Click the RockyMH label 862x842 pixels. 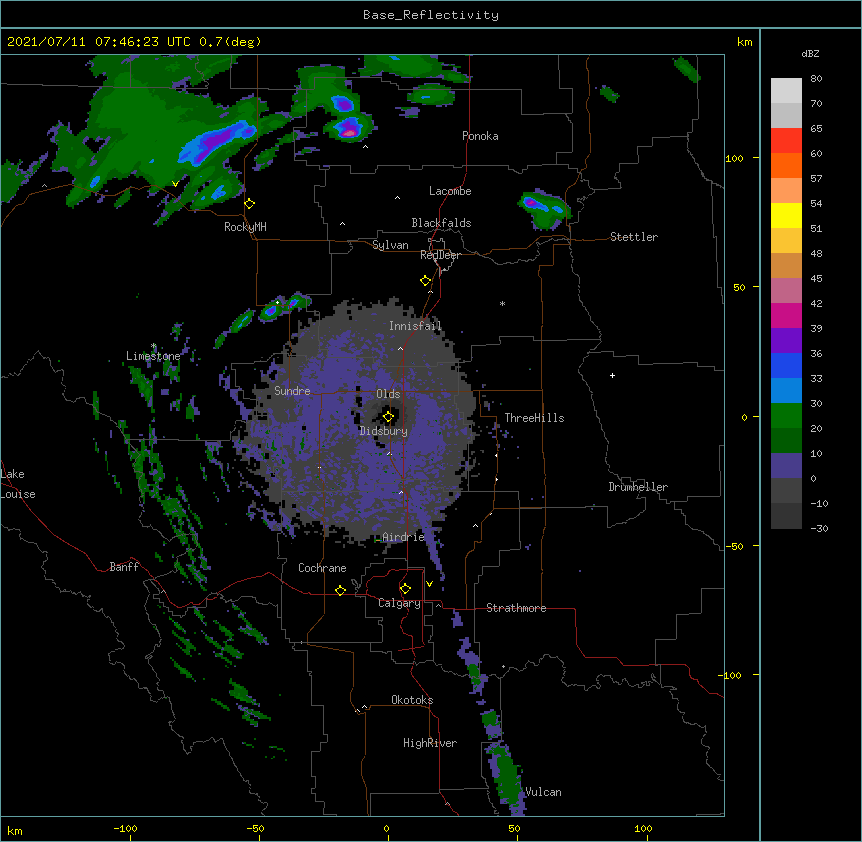(245, 227)
